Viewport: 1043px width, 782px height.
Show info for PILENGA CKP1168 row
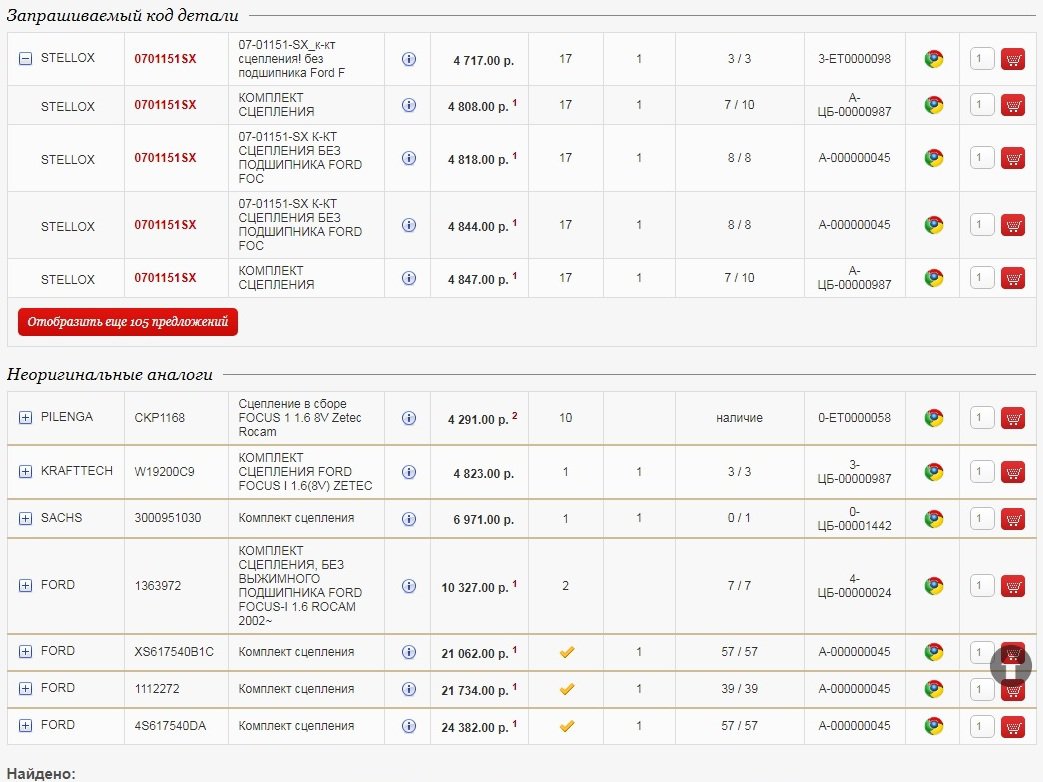point(409,418)
